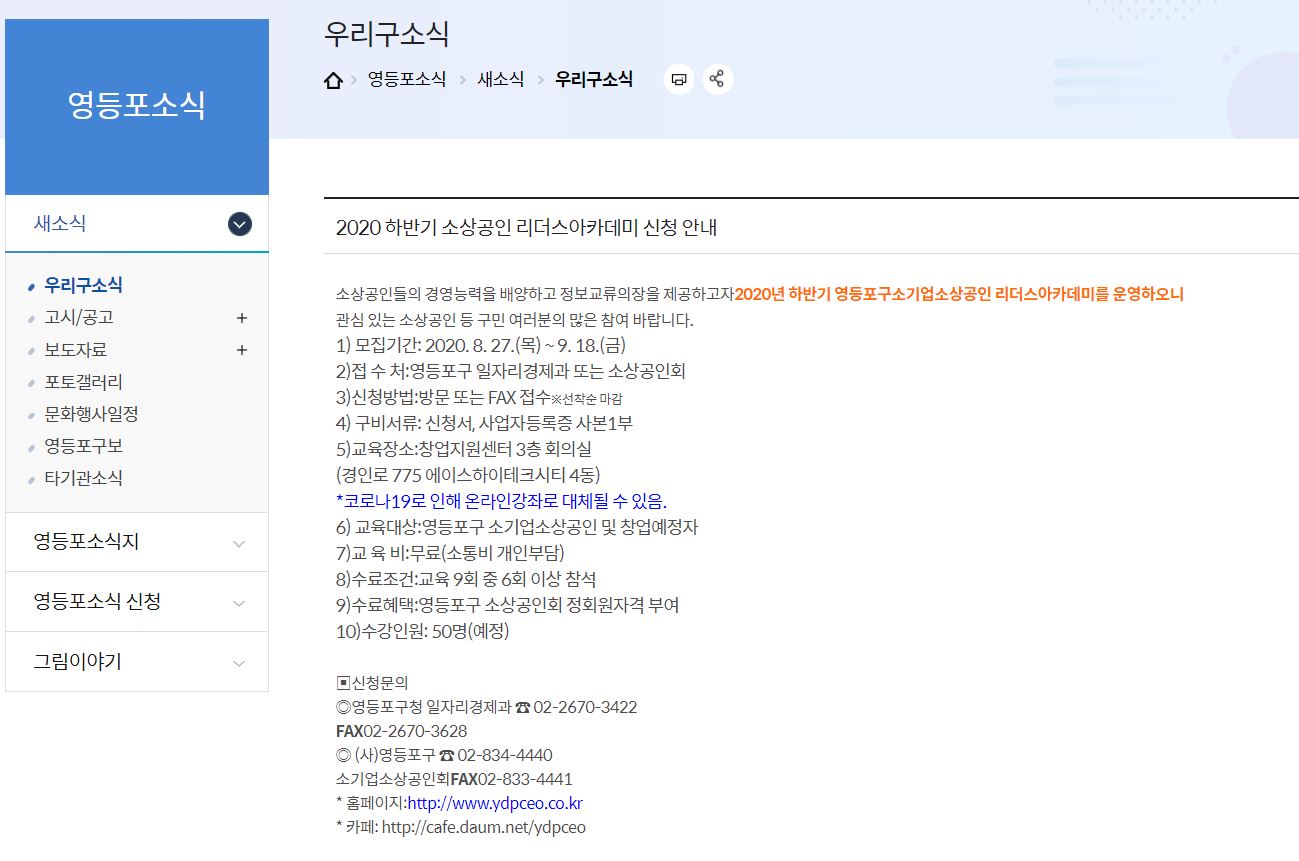
Task: Select 새소식 sidebar heading
Action: point(60,223)
